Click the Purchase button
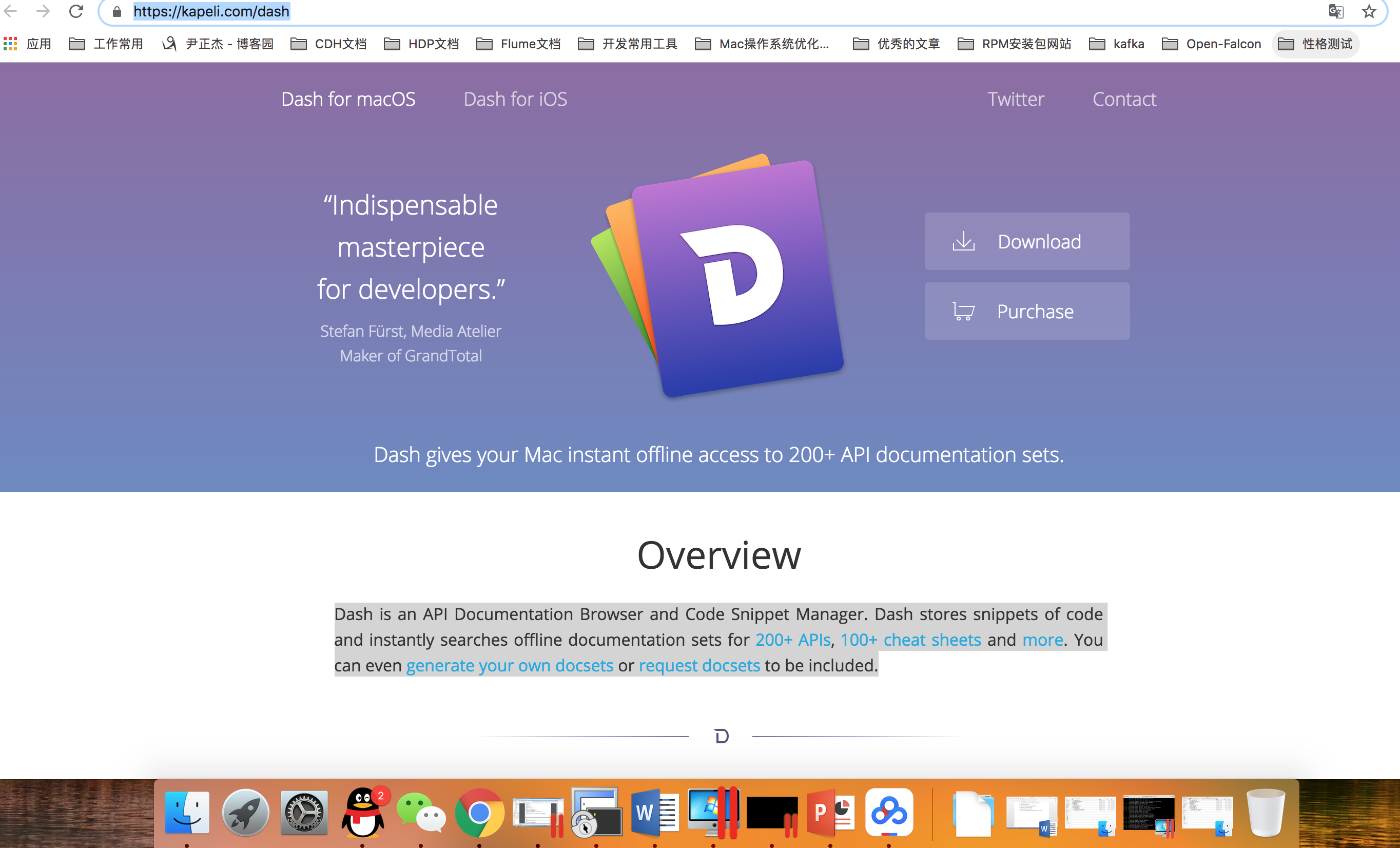The width and height of the screenshot is (1400, 848). 1027,312
